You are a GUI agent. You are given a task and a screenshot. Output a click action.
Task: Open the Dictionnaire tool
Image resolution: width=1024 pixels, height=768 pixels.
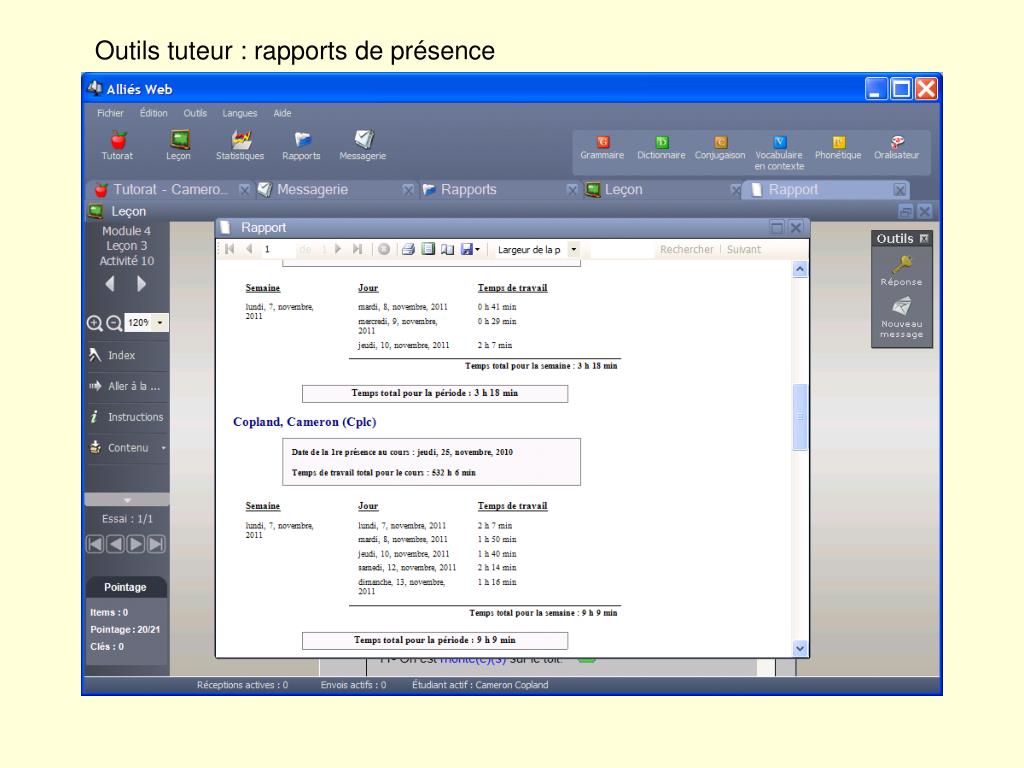tap(661, 148)
